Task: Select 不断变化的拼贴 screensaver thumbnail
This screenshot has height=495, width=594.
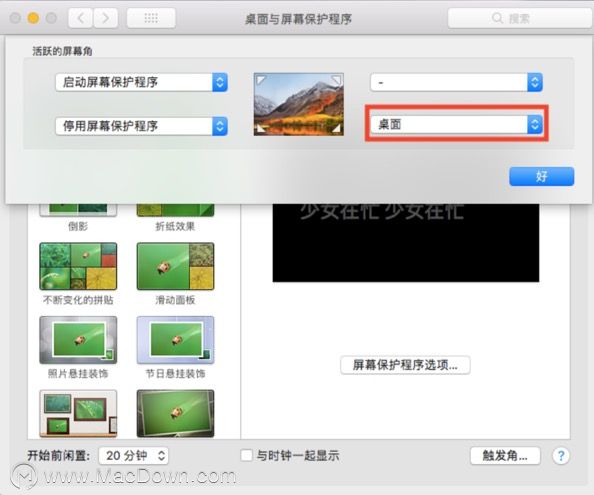Action: (78, 266)
